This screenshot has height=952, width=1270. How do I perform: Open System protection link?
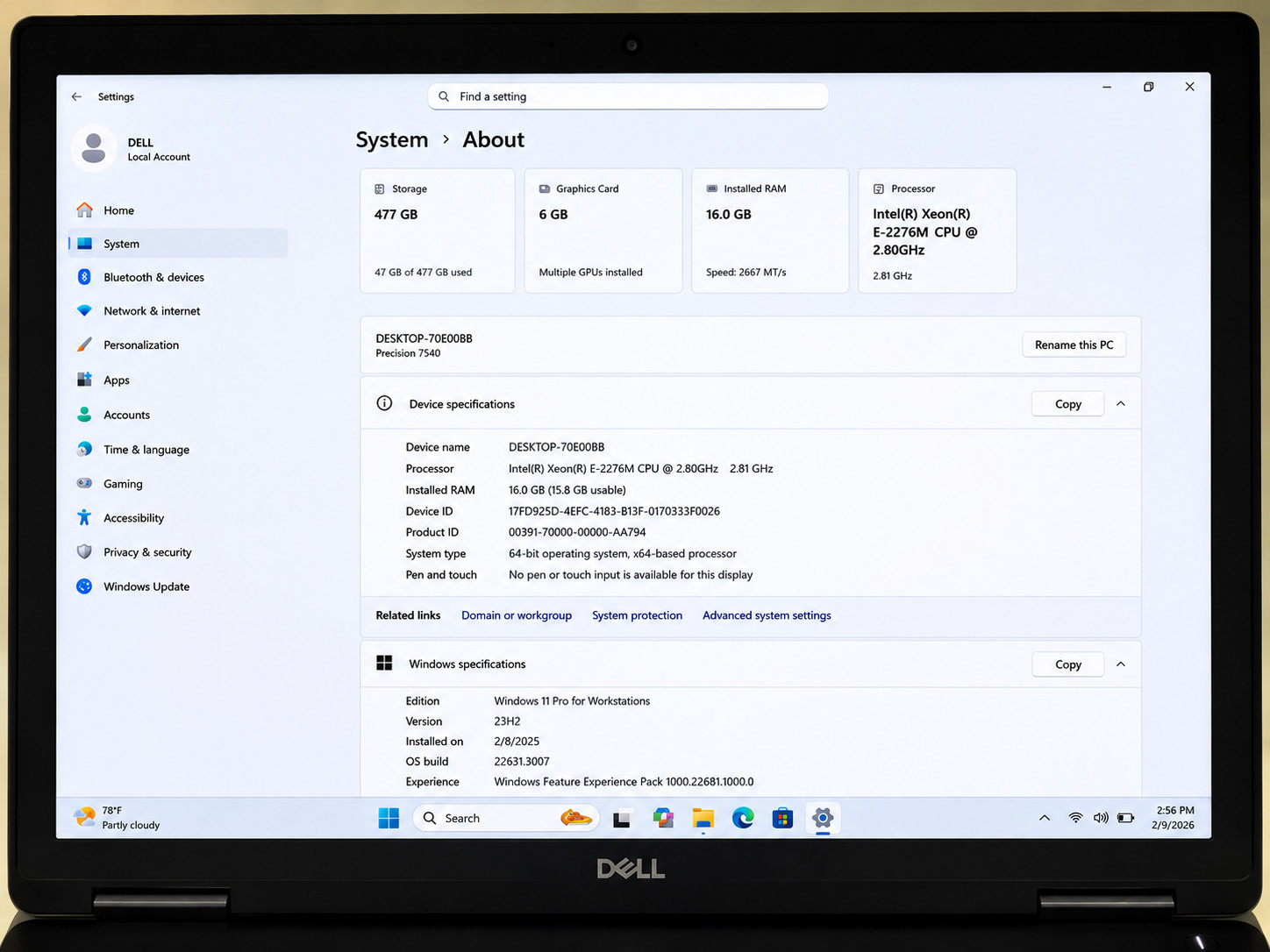coord(637,615)
